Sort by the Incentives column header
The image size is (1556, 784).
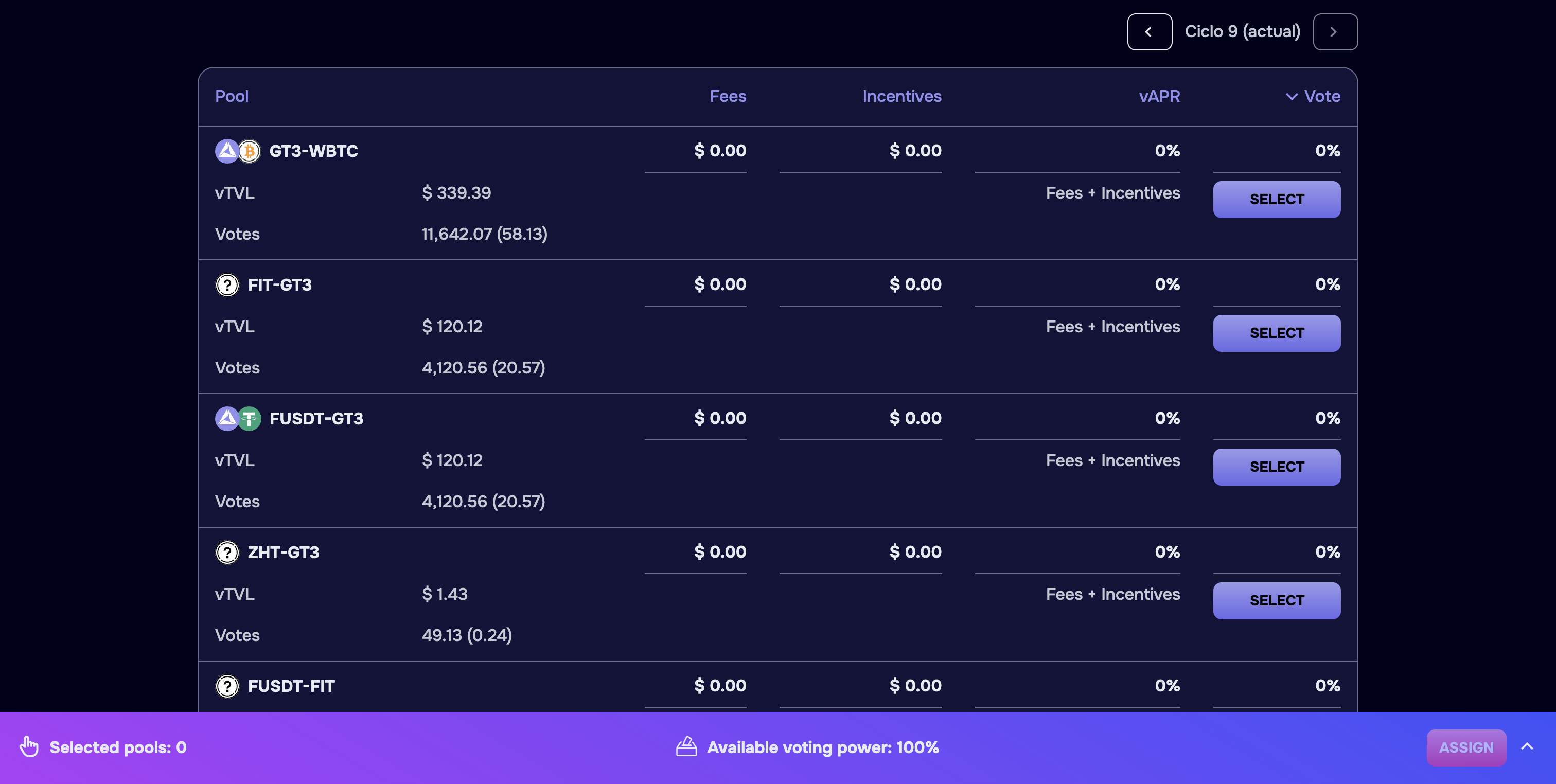point(902,97)
